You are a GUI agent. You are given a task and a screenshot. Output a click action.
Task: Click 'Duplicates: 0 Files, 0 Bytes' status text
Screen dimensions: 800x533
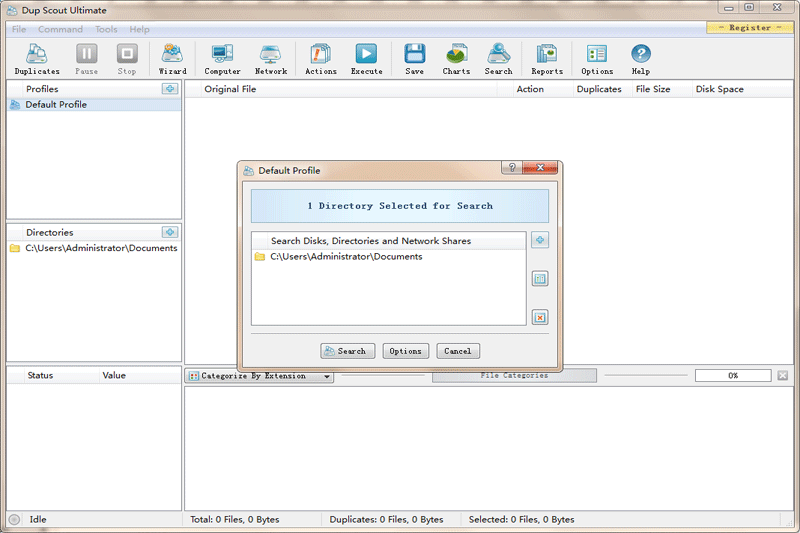(386, 519)
